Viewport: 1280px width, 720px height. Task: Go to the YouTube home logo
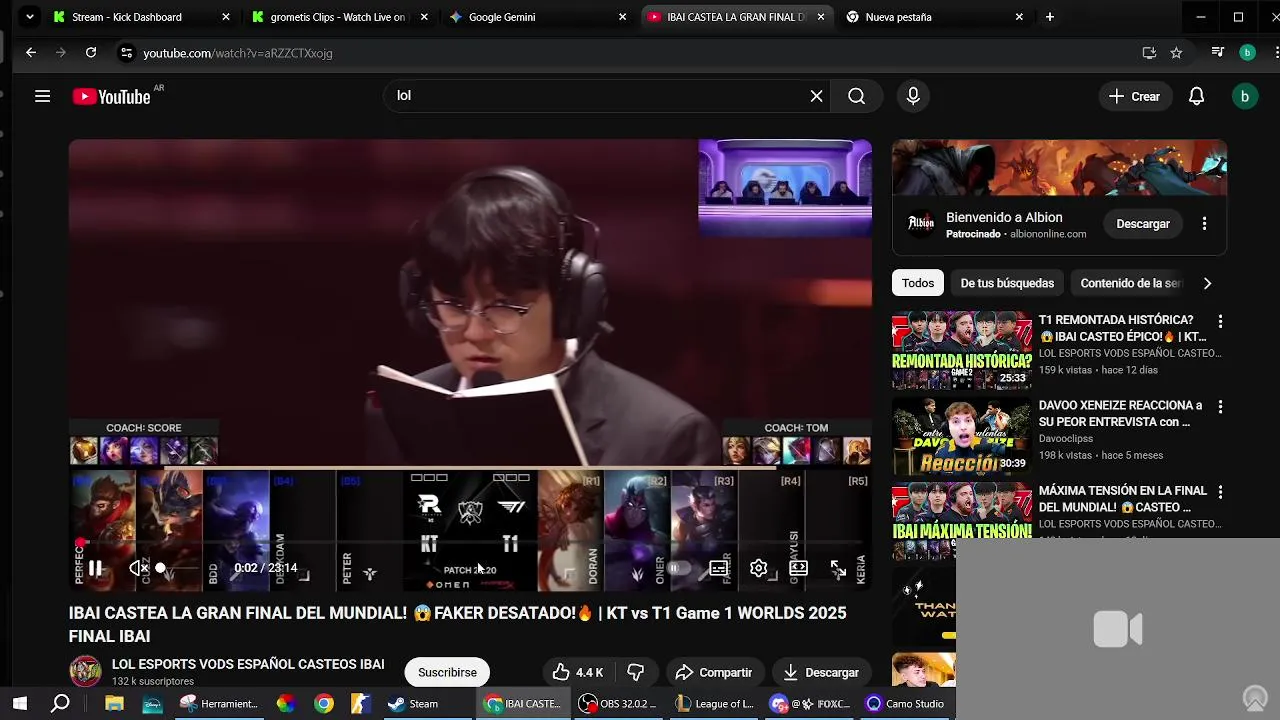coord(111,96)
